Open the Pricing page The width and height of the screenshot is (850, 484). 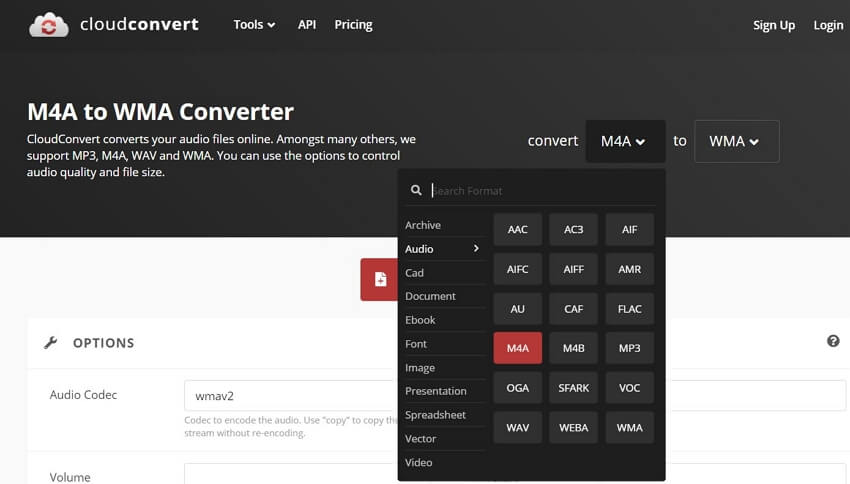click(353, 24)
